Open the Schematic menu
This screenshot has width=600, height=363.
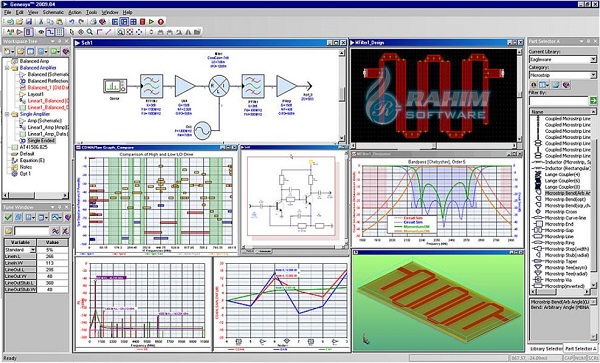pyautogui.click(x=53, y=12)
